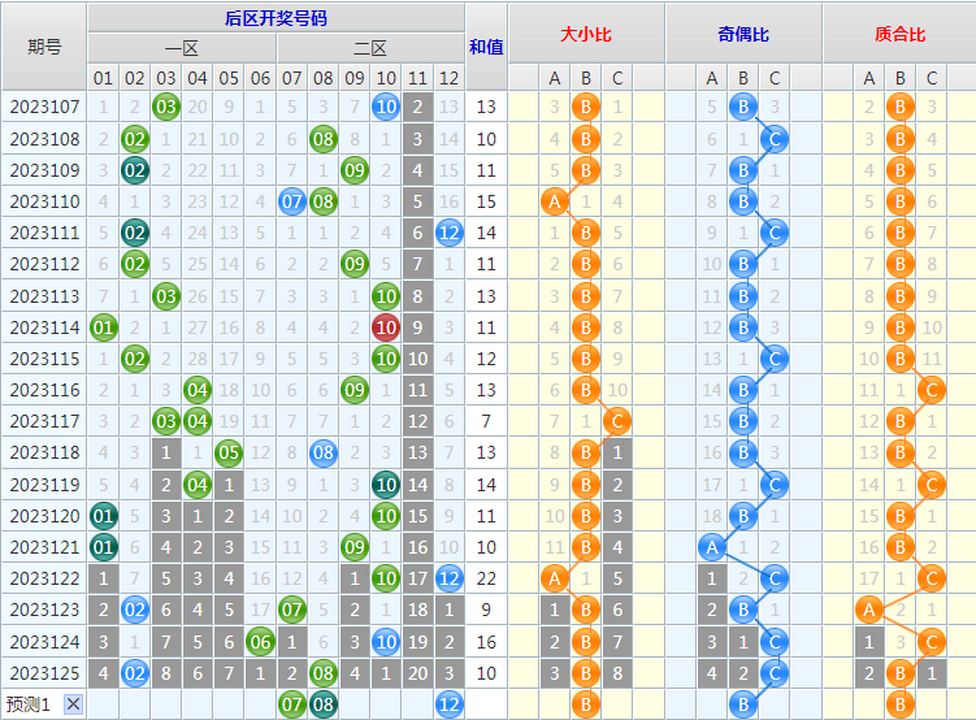976x720 pixels.
Task: Click green 01 ball in row 2023114
Action: click(103, 327)
